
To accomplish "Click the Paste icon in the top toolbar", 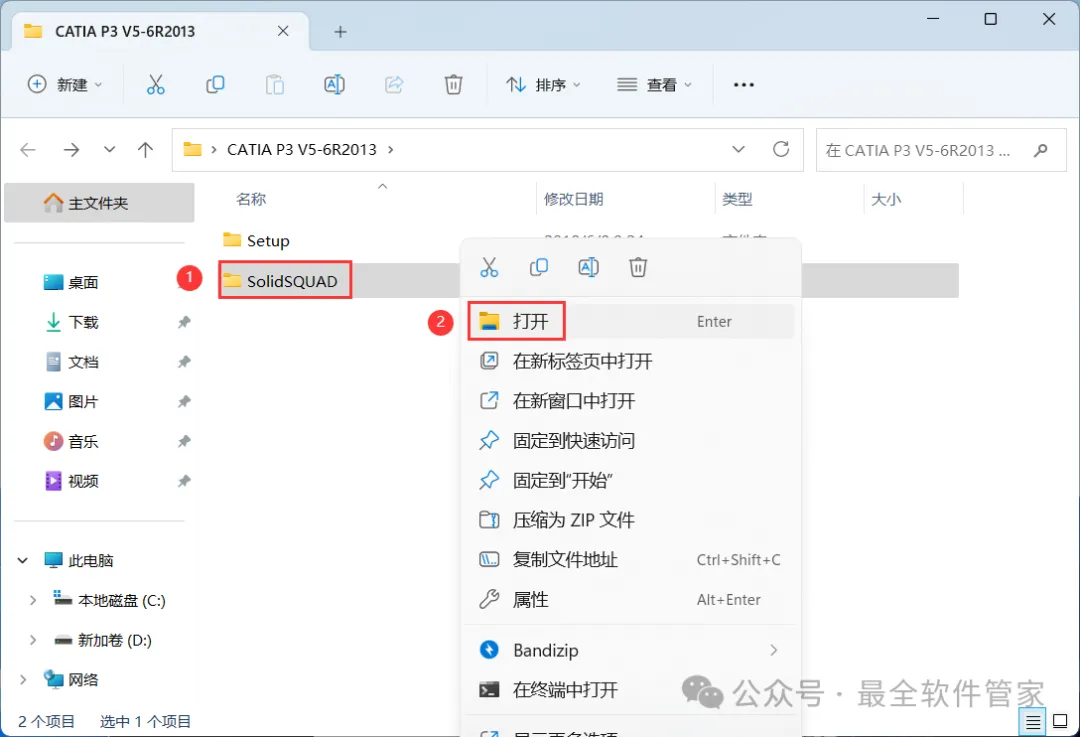I will click(x=275, y=85).
